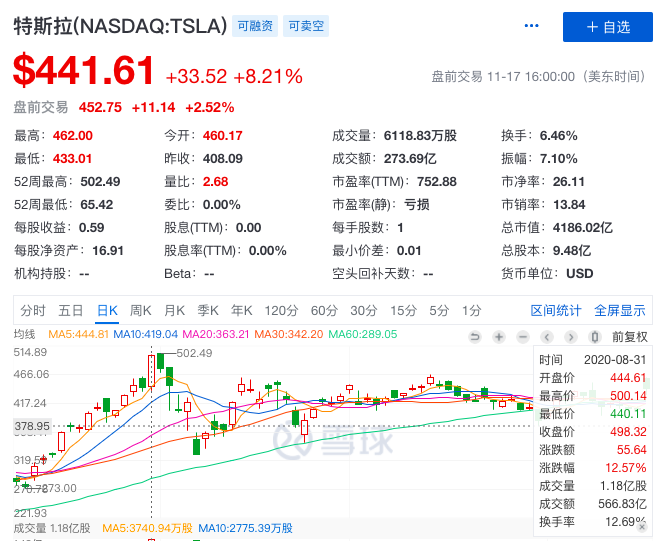661x541 pixels.
Task: Open the 全屏显示 fullscreen link
Action: (x=620, y=310)
